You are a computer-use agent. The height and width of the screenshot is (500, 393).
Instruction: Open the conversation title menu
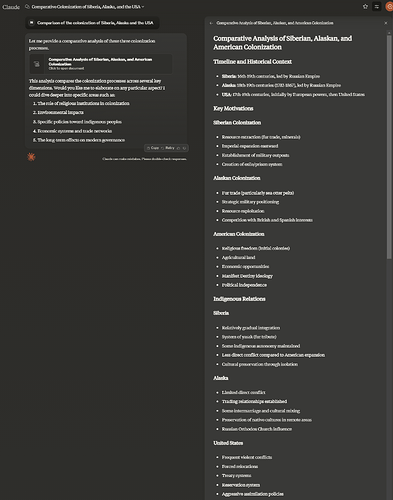pos(86,7)
